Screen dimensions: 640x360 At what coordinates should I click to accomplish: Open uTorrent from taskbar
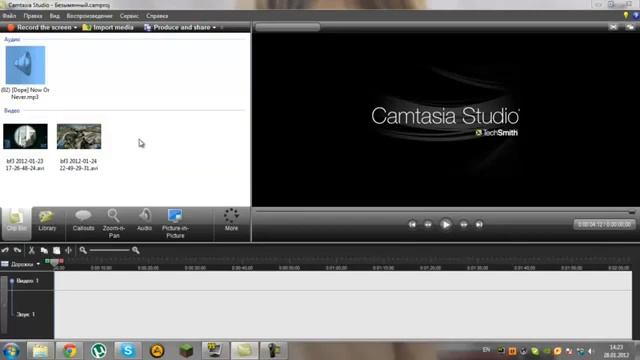(98, 351)
